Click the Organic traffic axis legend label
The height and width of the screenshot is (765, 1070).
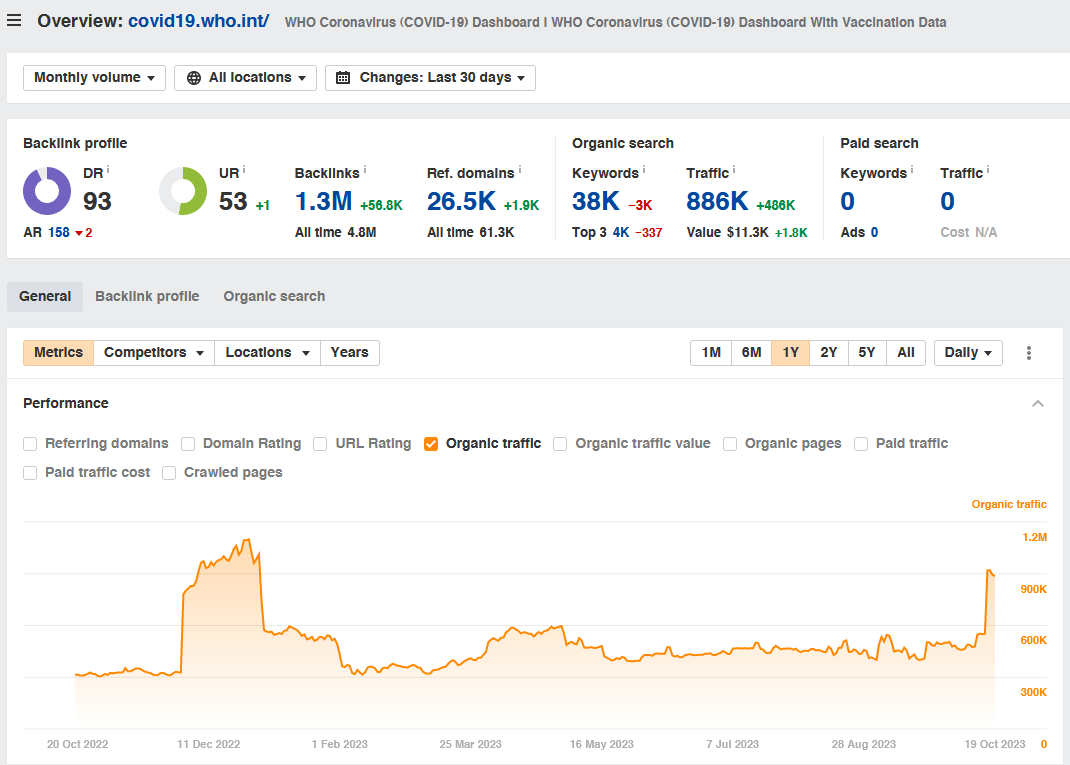point(1009,504)
